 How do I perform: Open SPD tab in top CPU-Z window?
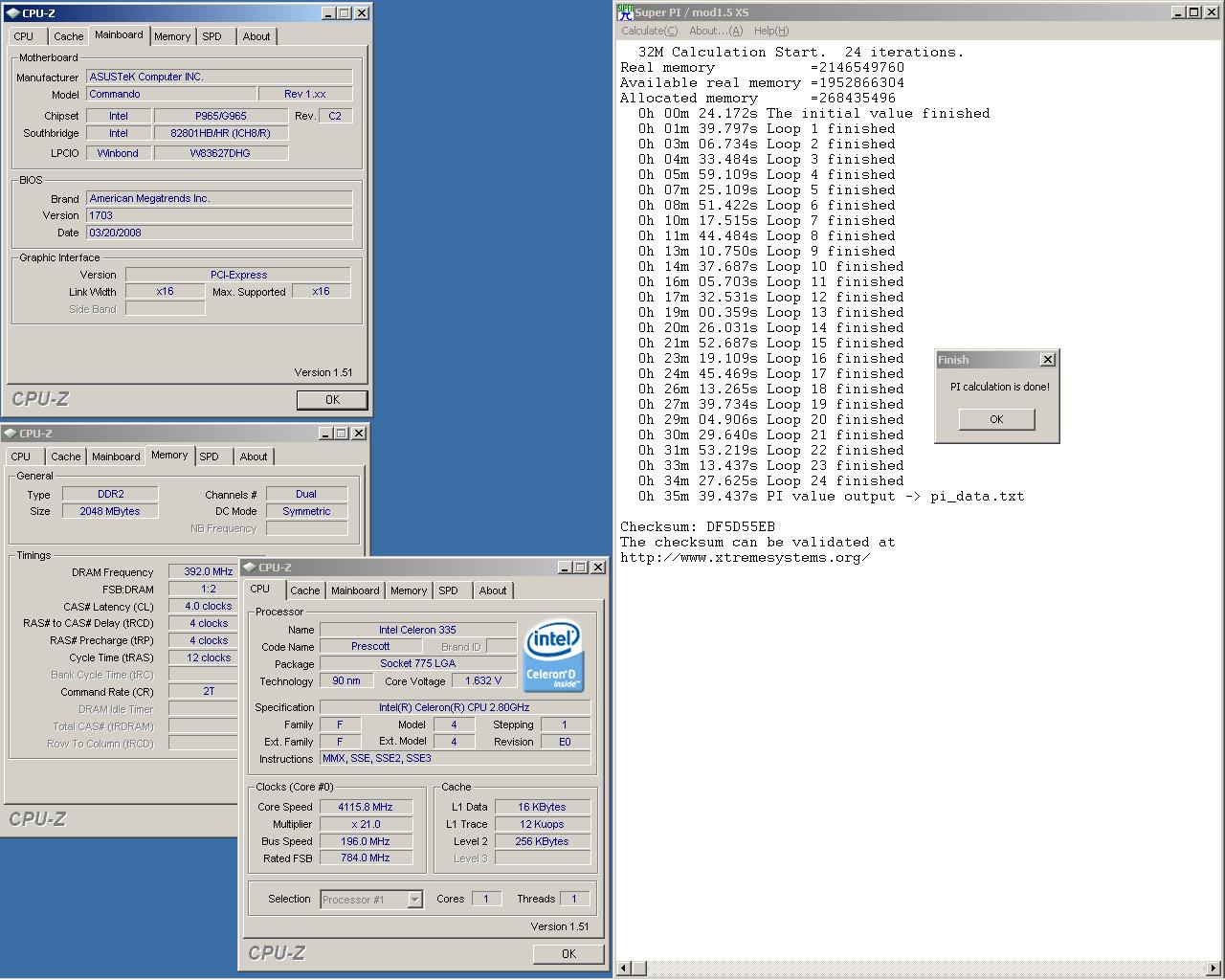pos(212,36)
